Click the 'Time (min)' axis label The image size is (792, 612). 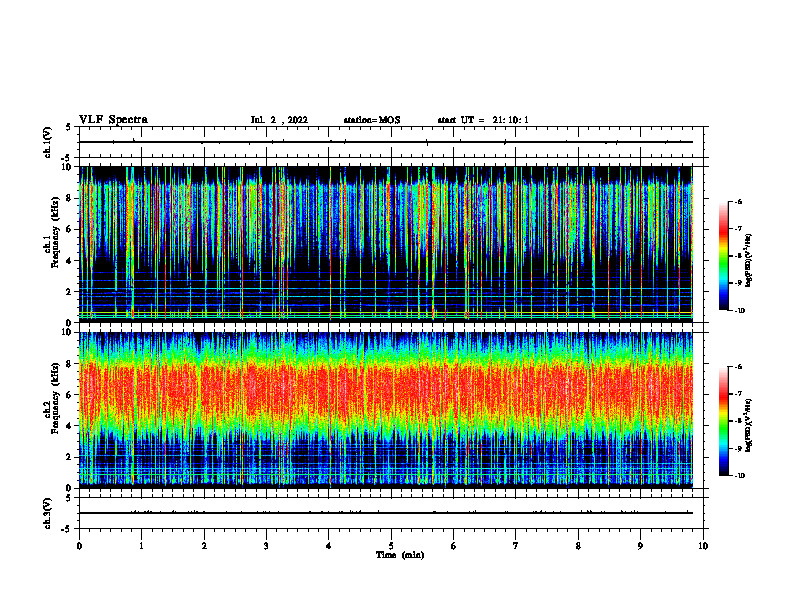(x=400, y=555)
